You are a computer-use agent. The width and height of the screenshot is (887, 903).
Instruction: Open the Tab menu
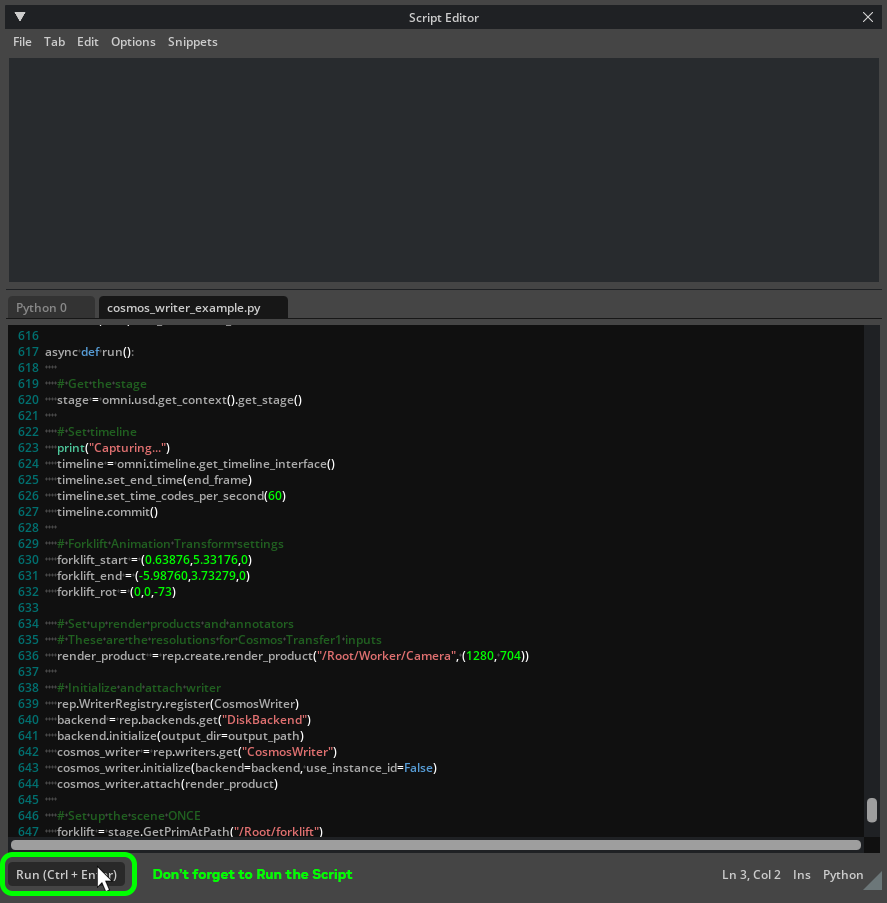(54, 42)
